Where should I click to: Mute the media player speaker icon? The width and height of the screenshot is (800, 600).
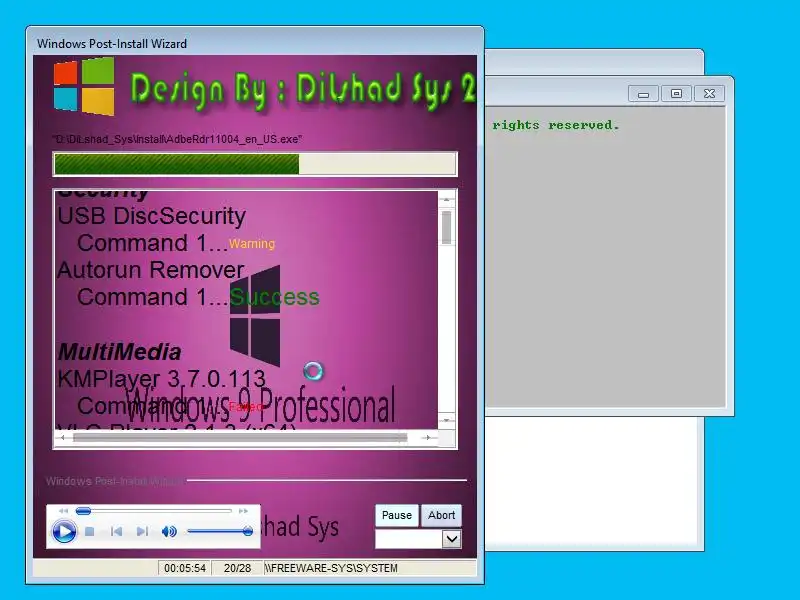pyautogui.click(x=169, y=532)
